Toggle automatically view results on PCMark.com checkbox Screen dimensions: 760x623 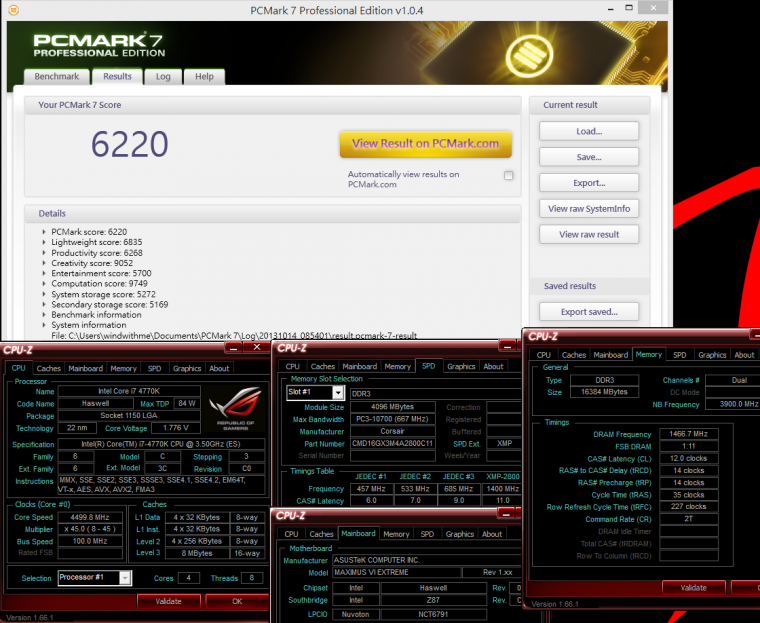(508, 176)
